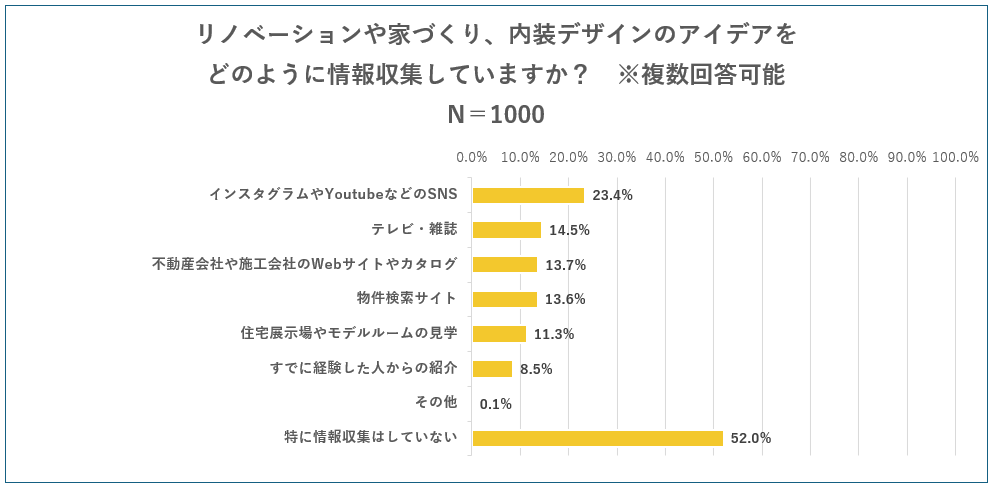
Task: Click the その他 category label
Action: tap(435, 402)
